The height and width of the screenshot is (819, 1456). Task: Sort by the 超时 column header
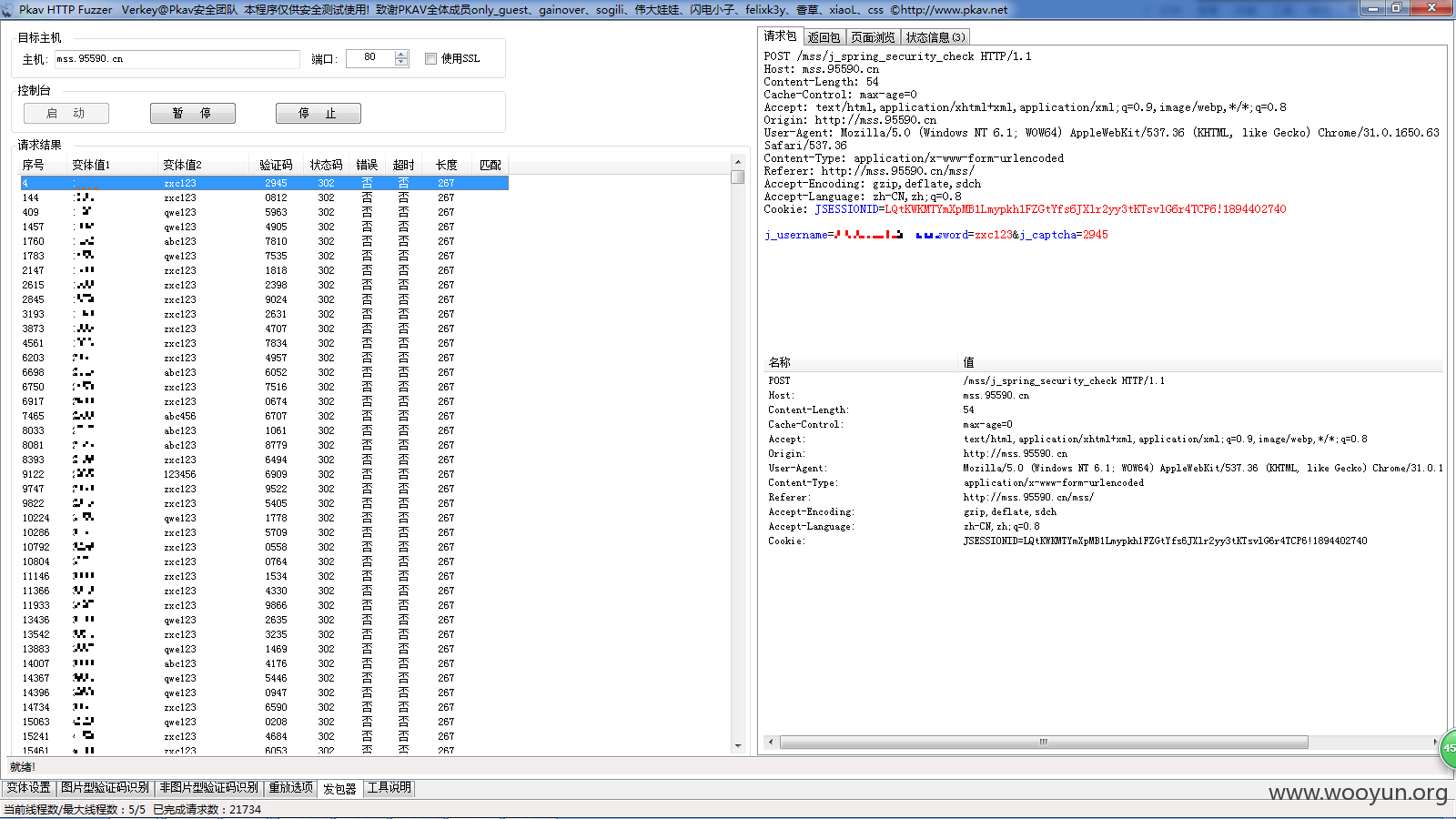point(404,165)
